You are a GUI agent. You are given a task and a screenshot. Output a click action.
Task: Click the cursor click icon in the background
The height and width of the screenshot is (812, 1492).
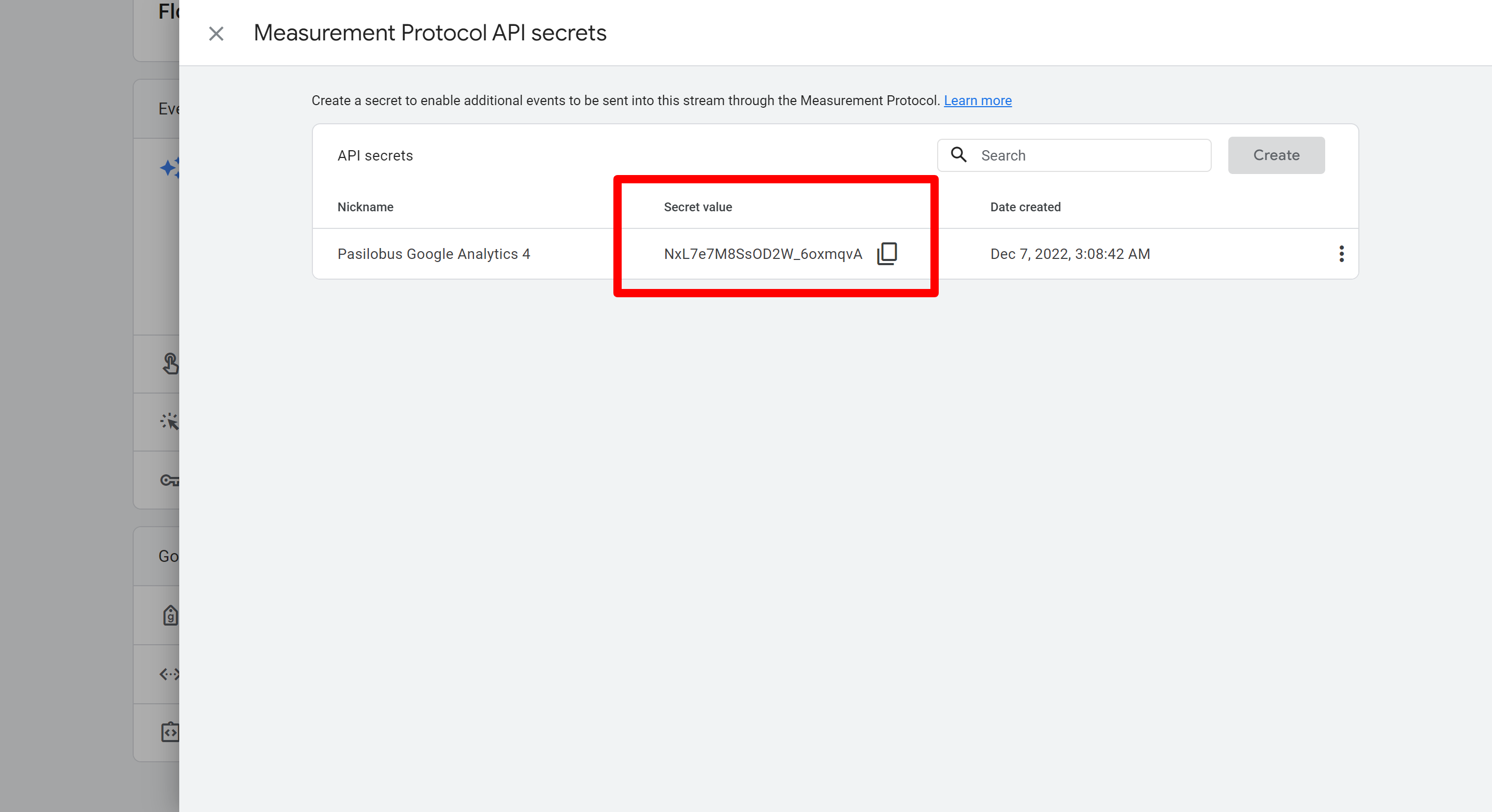pos(170,421)
